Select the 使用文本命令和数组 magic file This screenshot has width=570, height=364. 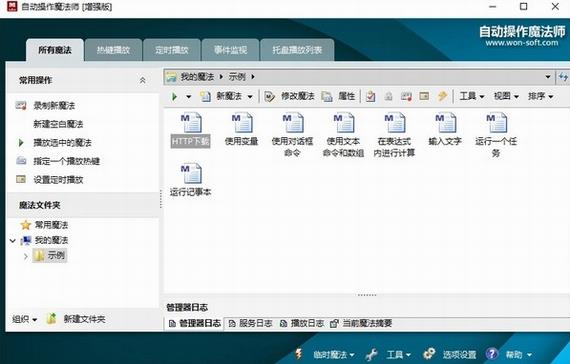click(x=343, y=135)
